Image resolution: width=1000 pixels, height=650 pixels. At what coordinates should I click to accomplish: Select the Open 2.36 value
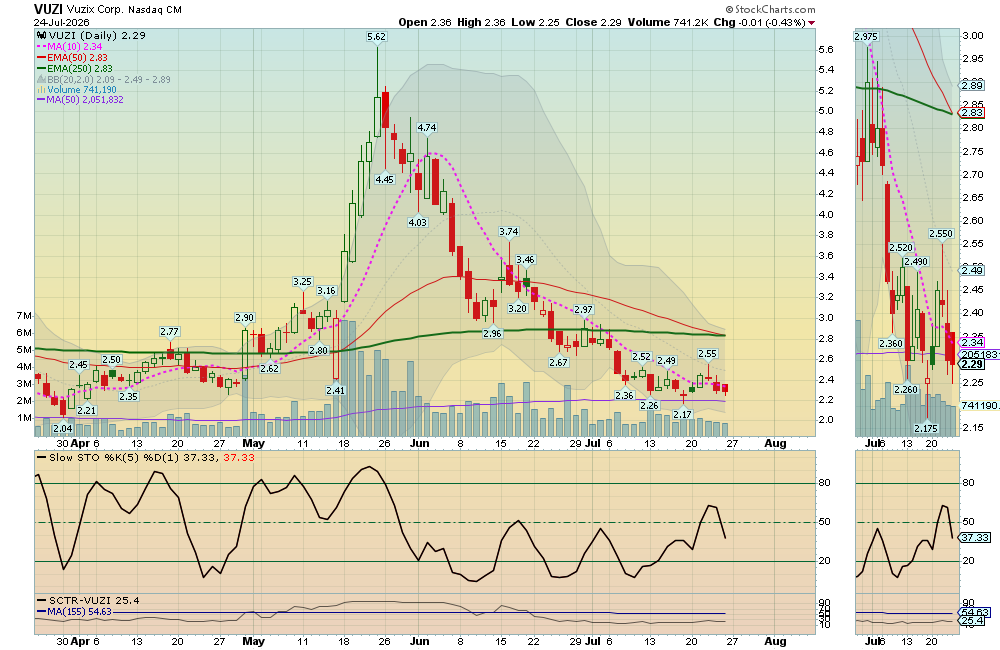[x=425, y=22]
